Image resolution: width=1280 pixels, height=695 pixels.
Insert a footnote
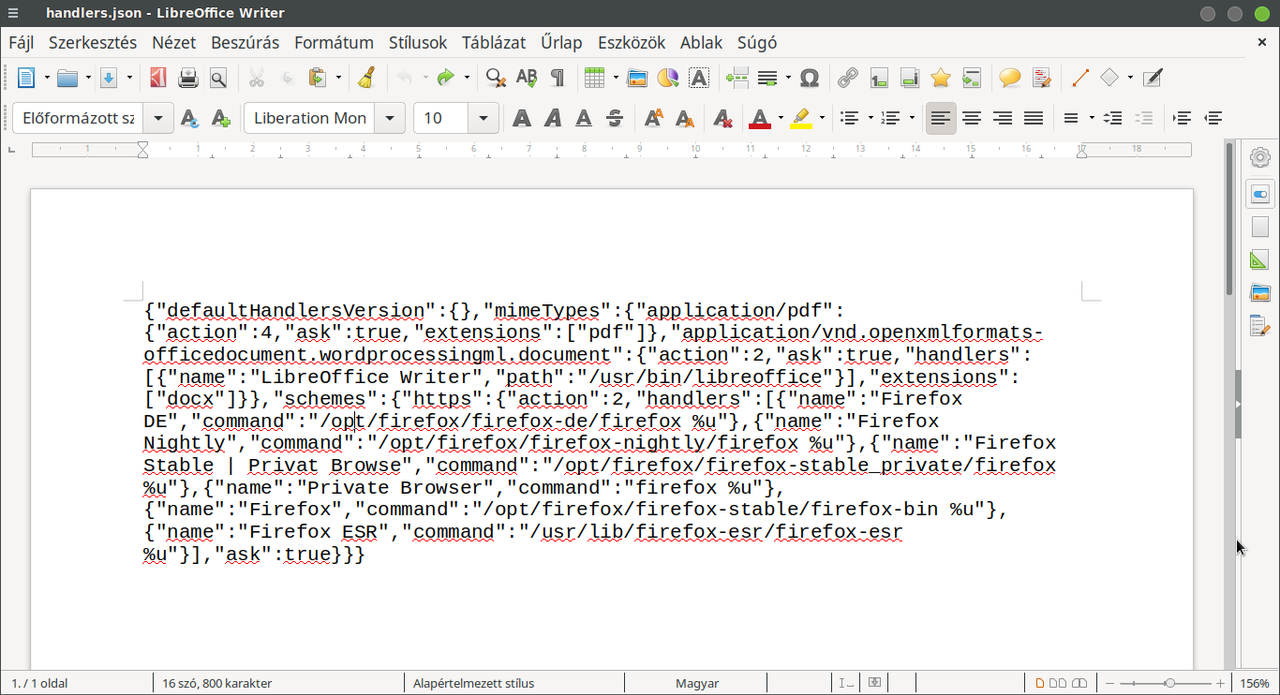point(878,77)
